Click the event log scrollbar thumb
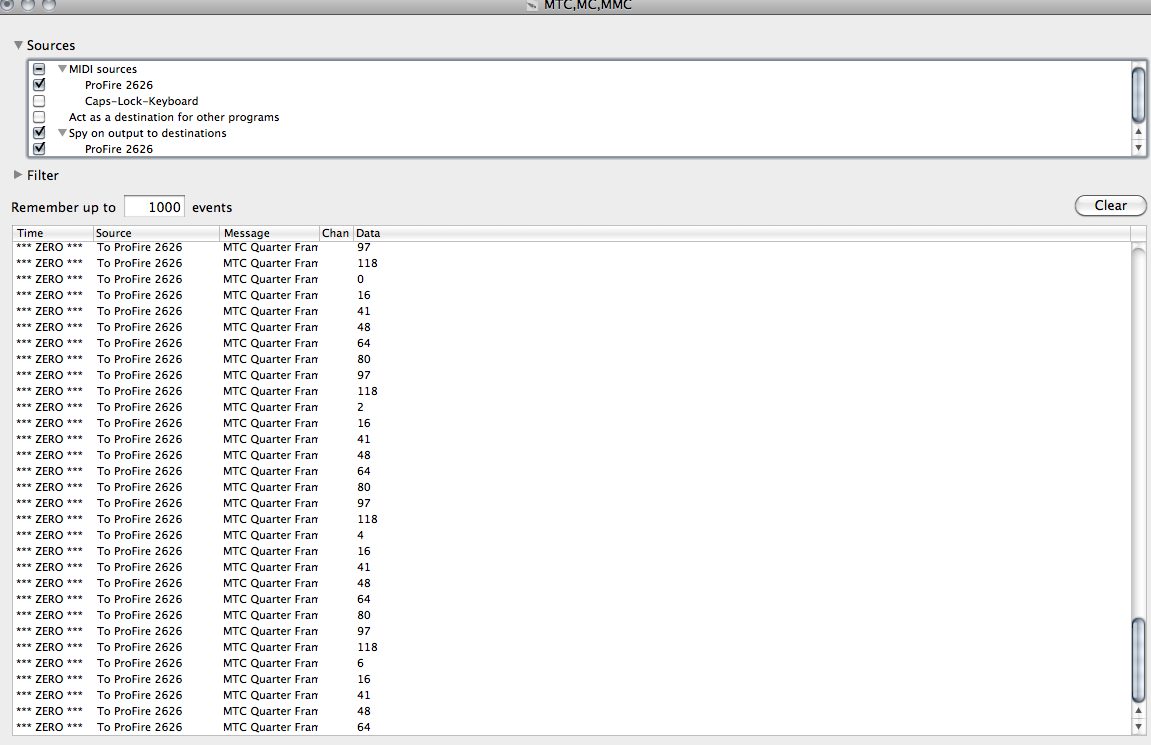 pos(1139,661)
